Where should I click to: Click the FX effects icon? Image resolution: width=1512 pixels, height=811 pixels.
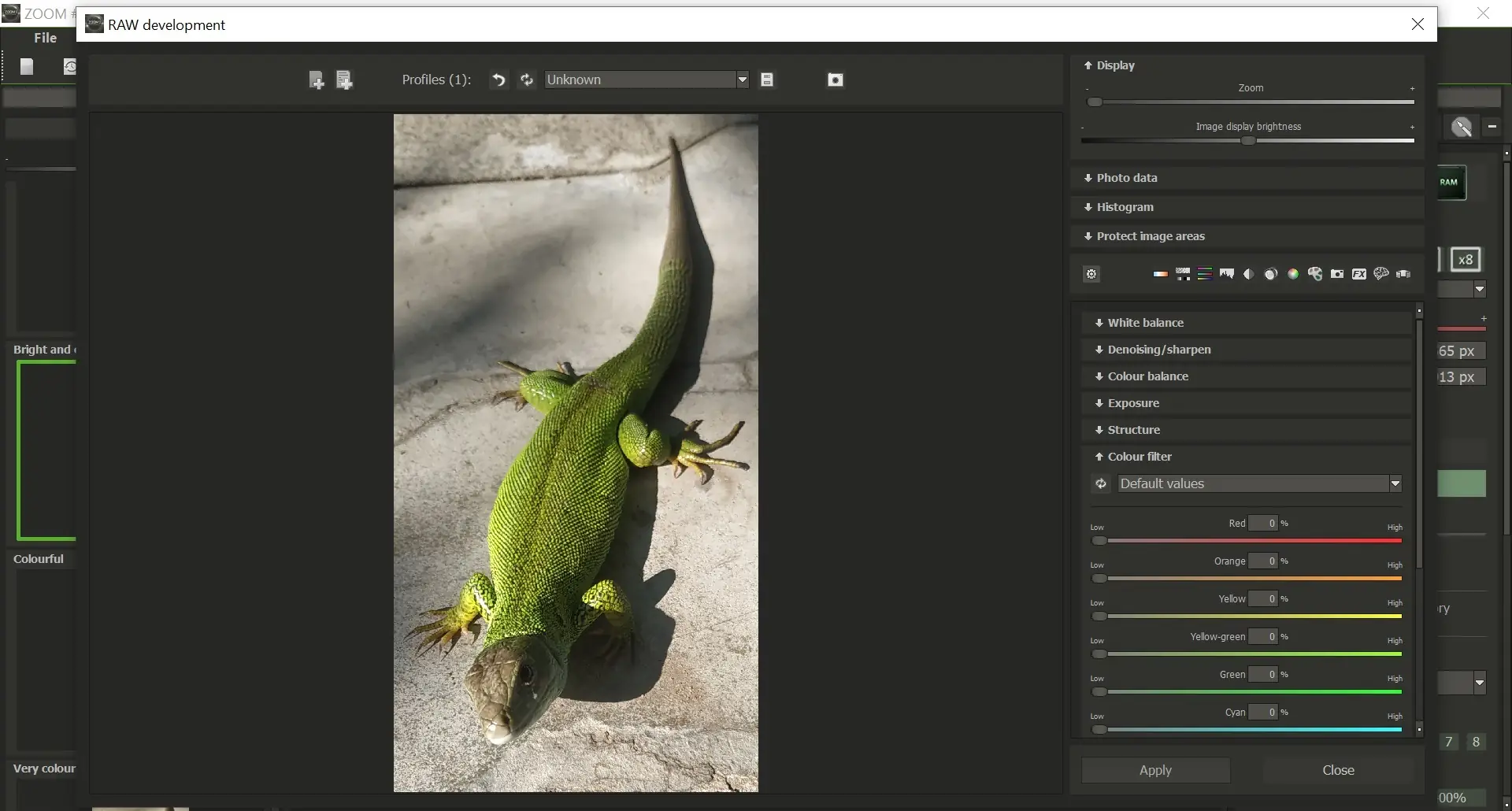coord(1359,274)
